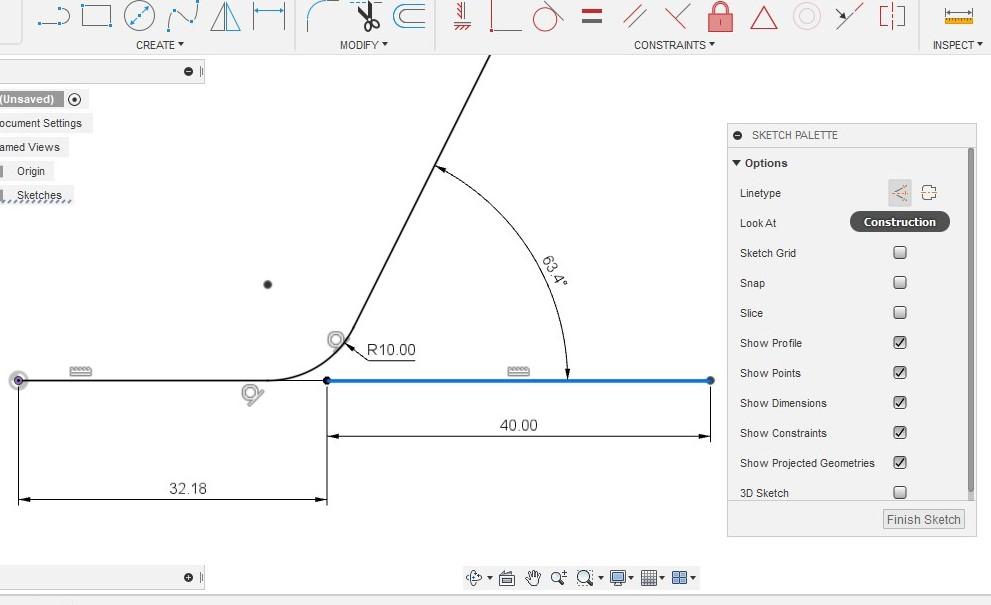
Task: Select Document Settings in browser
Action: tap(41, 123)
